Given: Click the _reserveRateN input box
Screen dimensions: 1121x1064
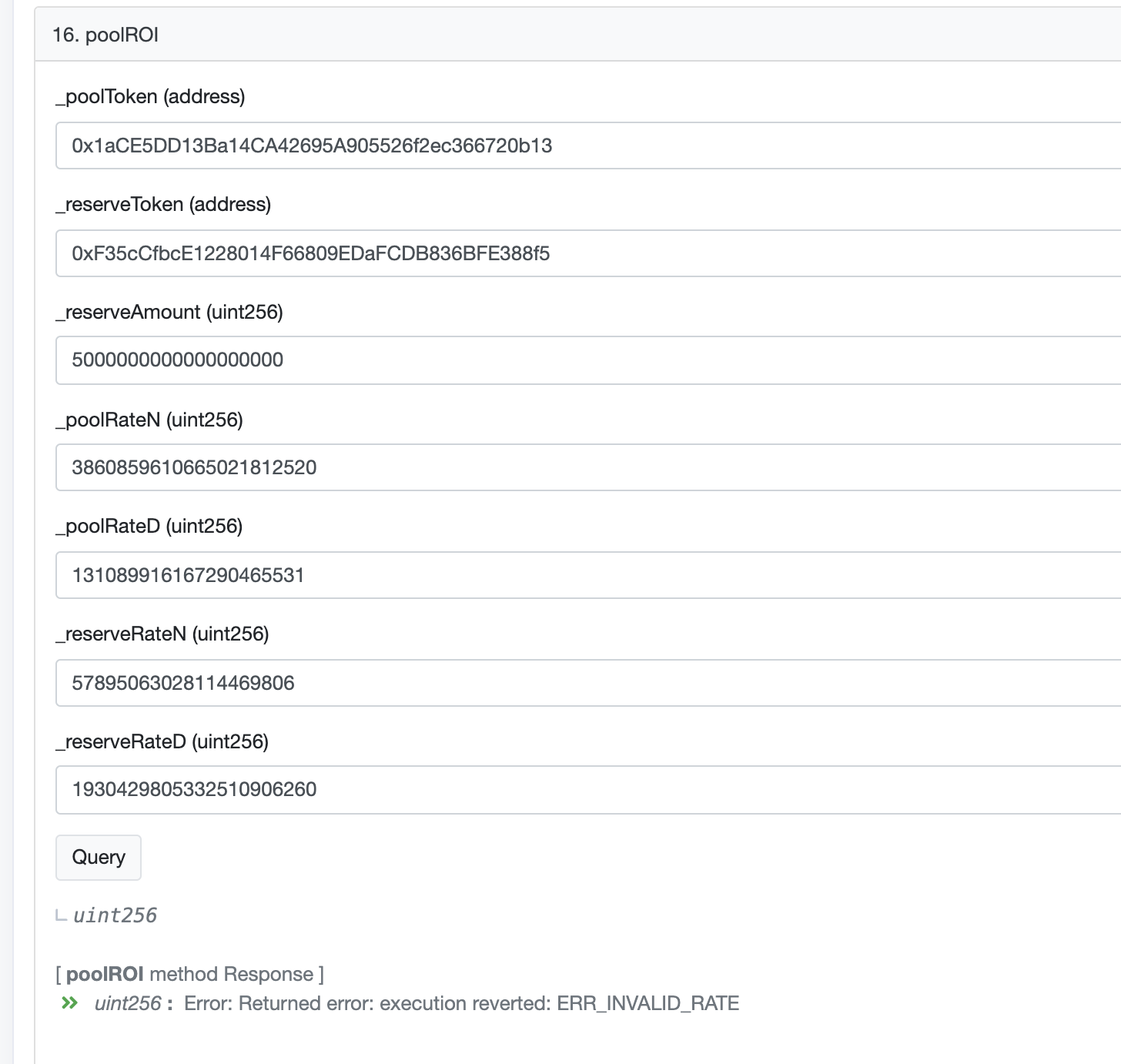Looking at the screenshot, I should coord(462,682).
